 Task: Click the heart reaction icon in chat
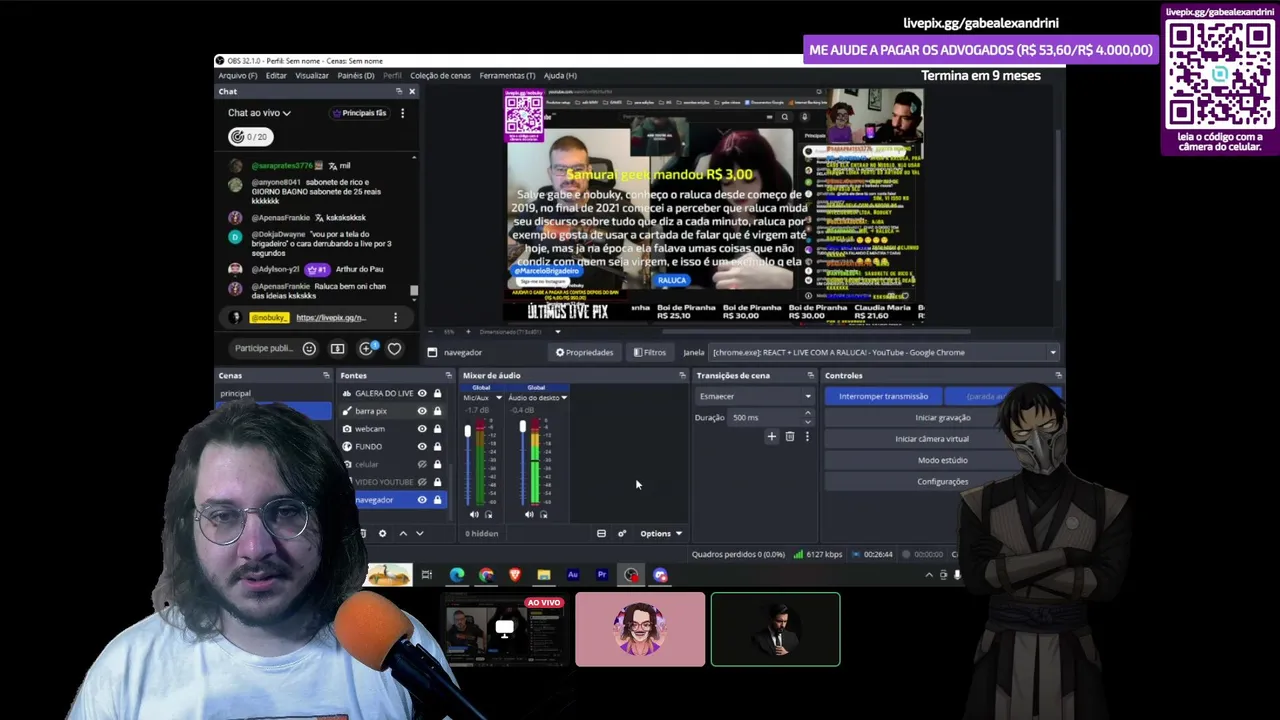(394, 348)
